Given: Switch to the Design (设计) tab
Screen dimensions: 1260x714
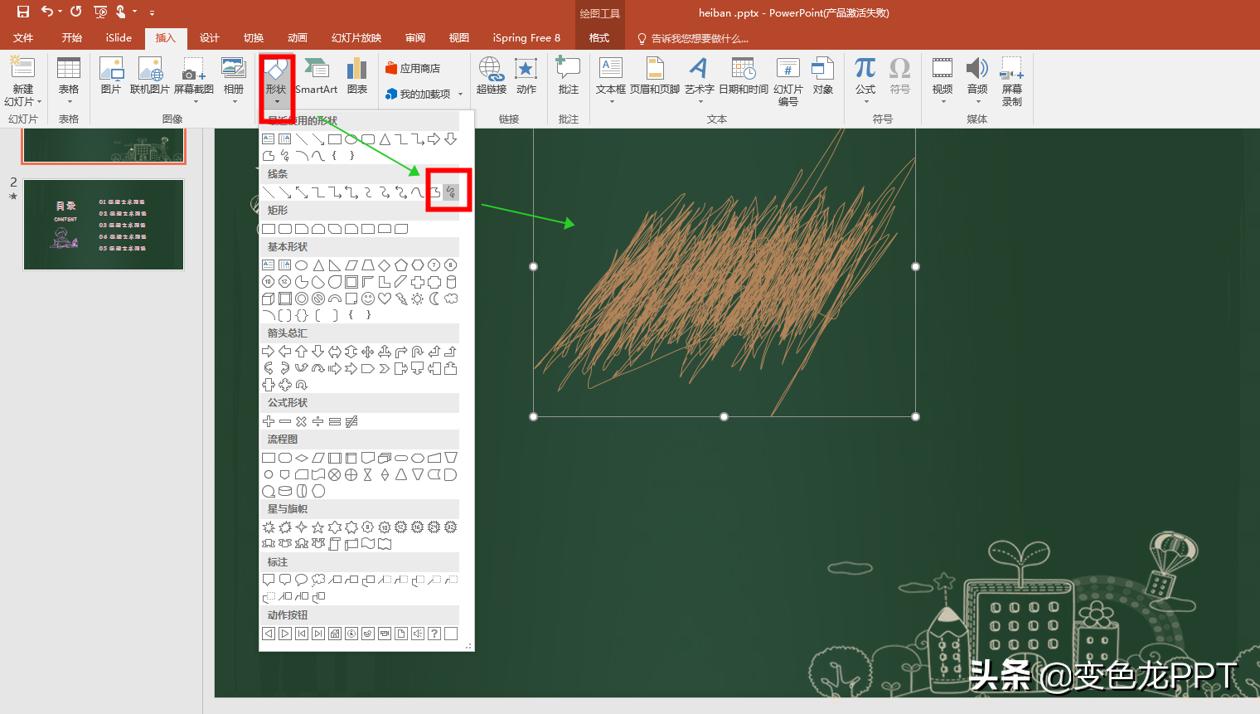Looking at the screenshot, I should pyautogui.click(x=209, y=38).
